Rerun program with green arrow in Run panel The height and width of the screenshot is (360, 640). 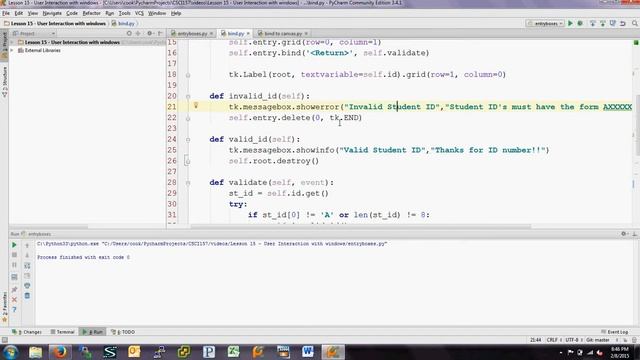click(14, 245)
